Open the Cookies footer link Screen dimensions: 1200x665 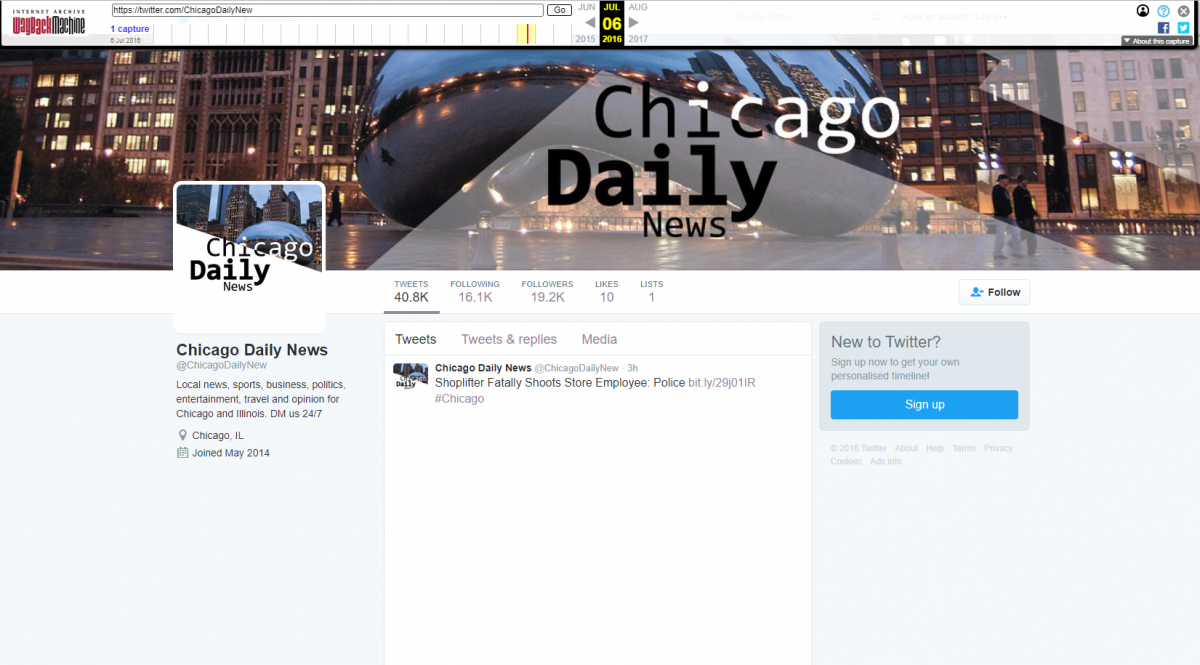pos(846,461)
